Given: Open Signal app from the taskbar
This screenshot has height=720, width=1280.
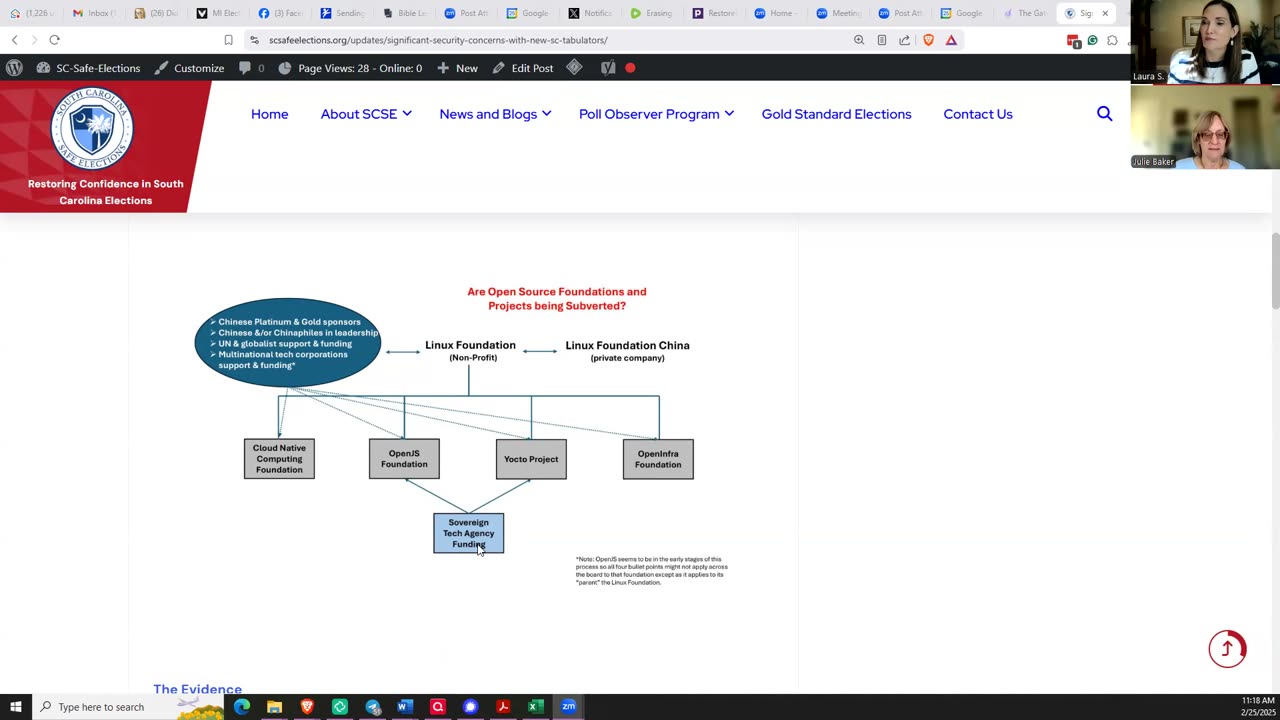Looking at the screenshot, I should click(470, 707).
